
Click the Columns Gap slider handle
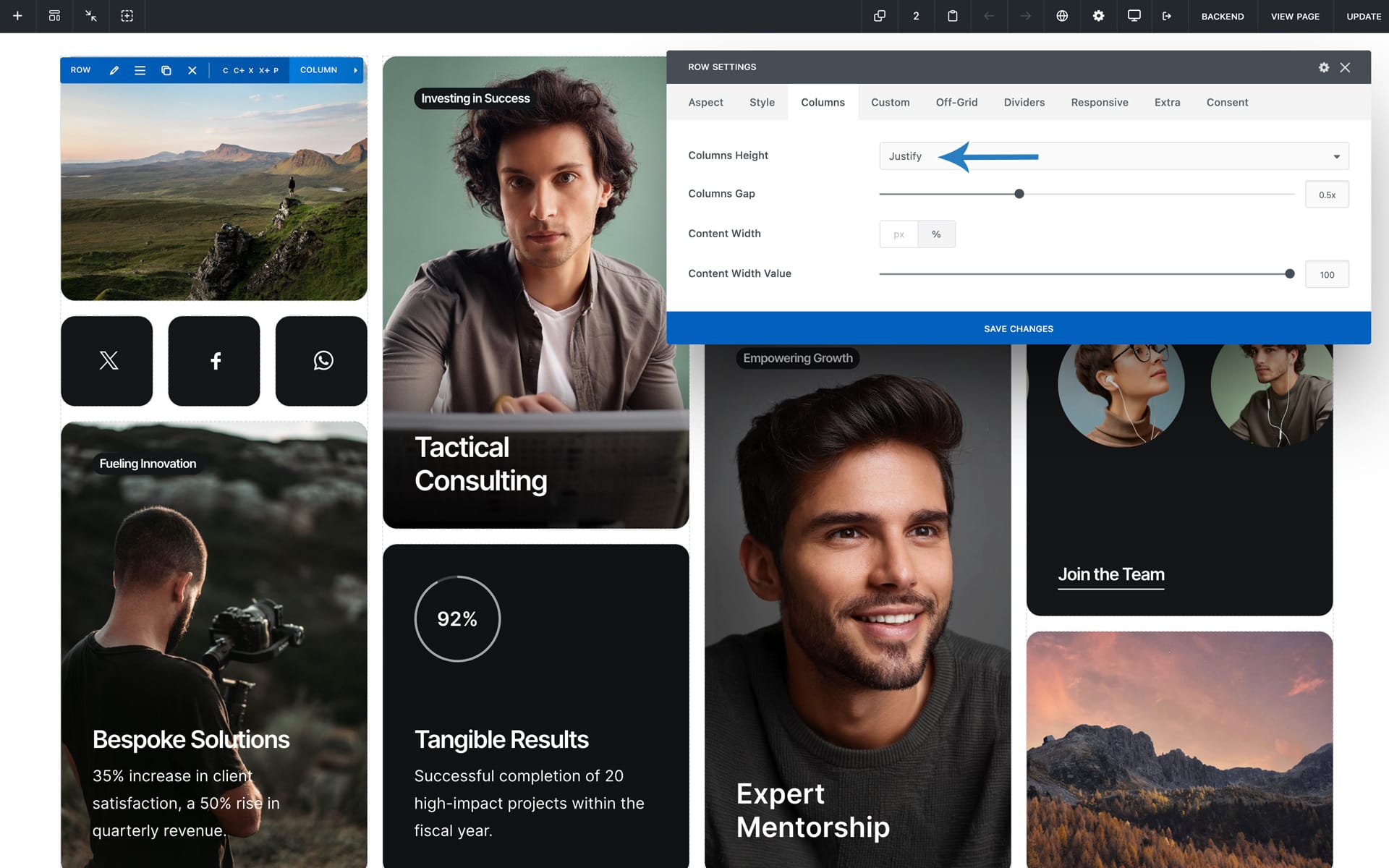(1019, 194)
